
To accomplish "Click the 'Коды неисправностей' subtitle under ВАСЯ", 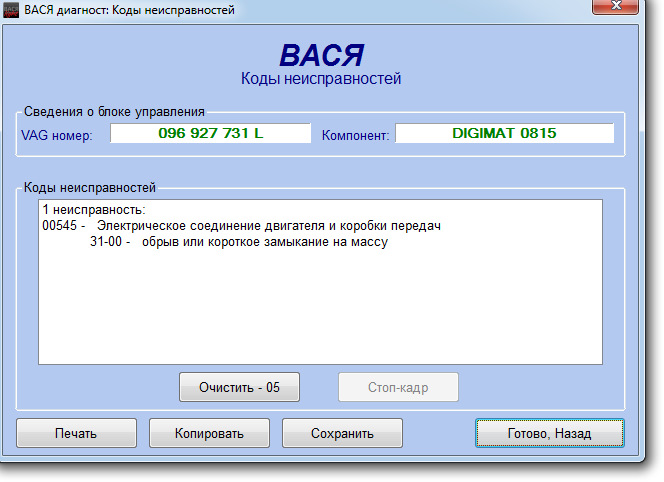I will (321, 79).
